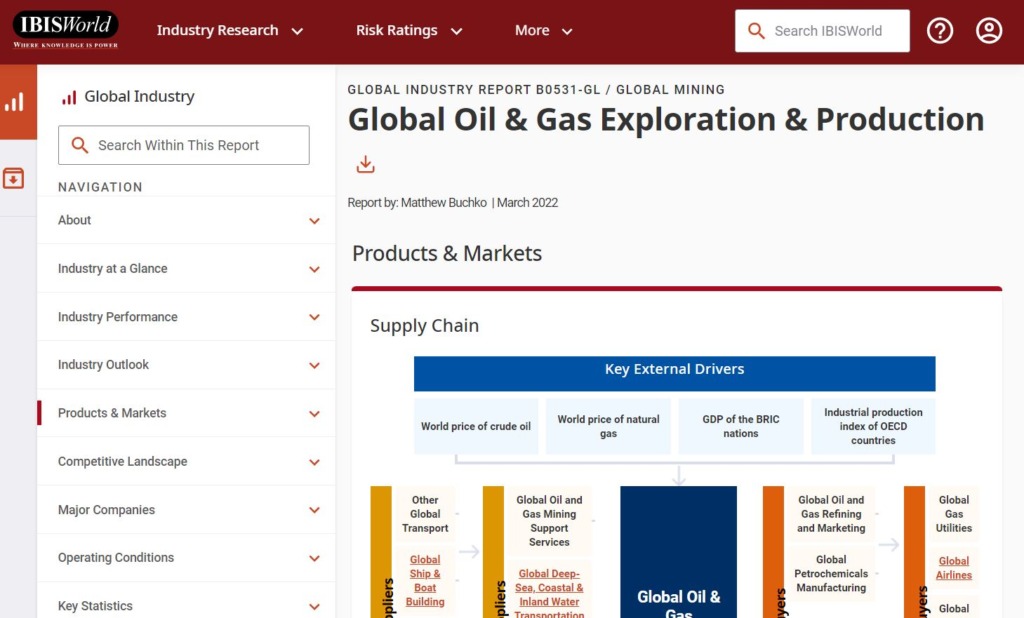The image size is (1024, 618).
Task: Click the magnifier icon in IBISWorld search
Action: (x=757, y=31)
